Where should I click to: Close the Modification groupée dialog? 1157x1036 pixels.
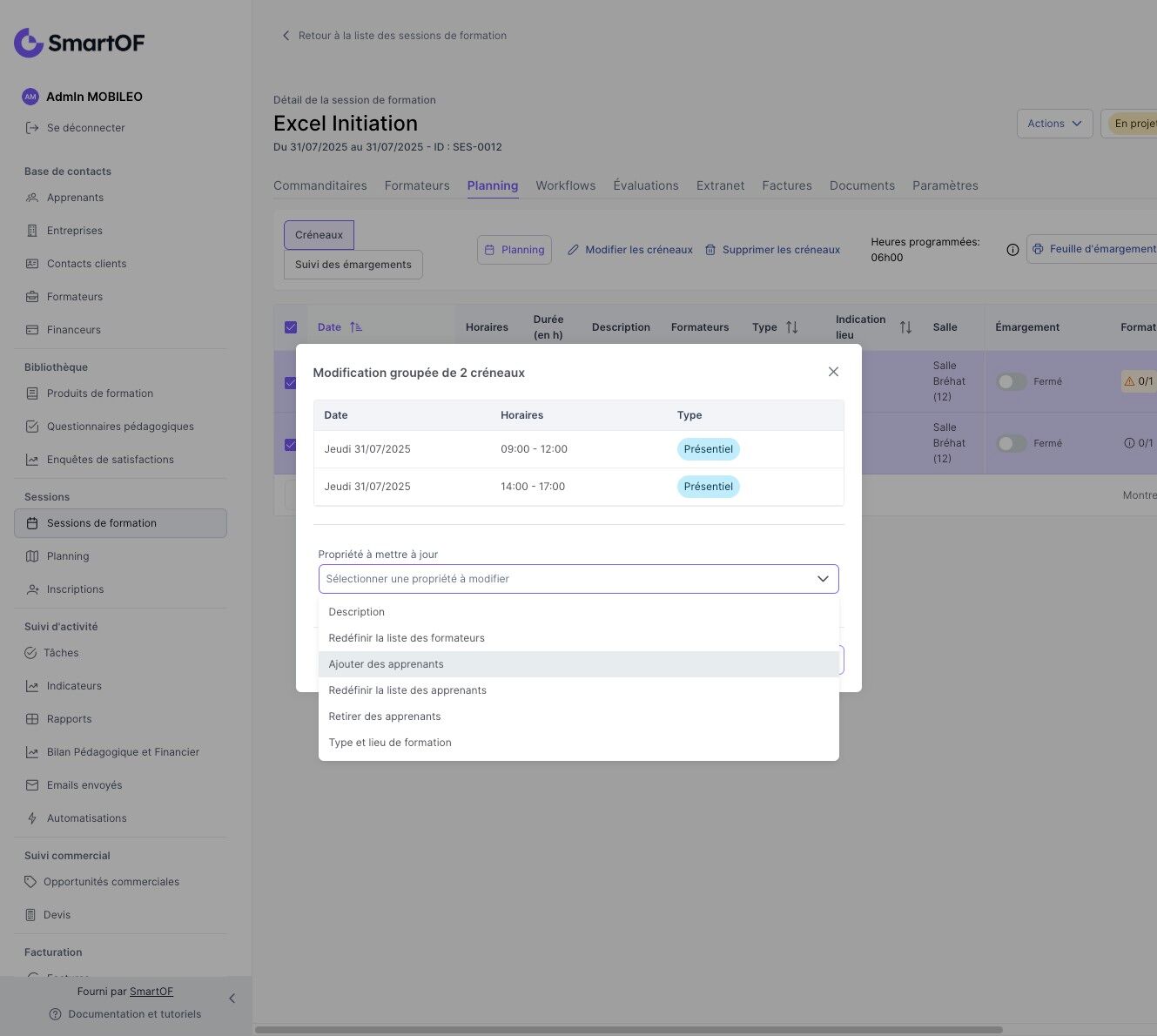coord(833,372)
